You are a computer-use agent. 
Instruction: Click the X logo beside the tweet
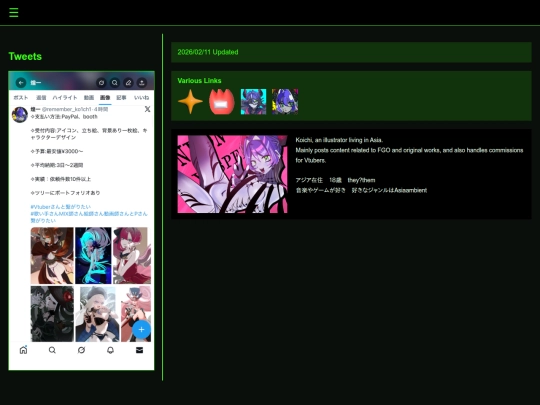[x=147, y=109]
